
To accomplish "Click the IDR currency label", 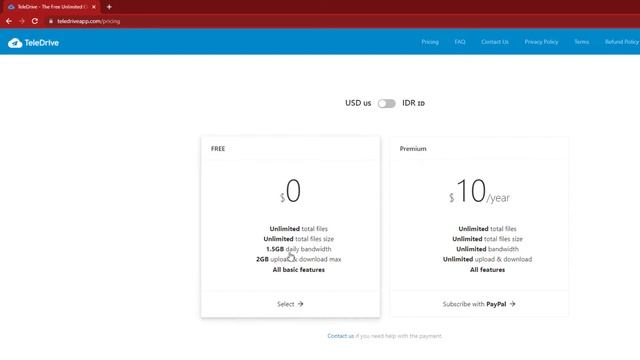I will (x=413, y=103).
